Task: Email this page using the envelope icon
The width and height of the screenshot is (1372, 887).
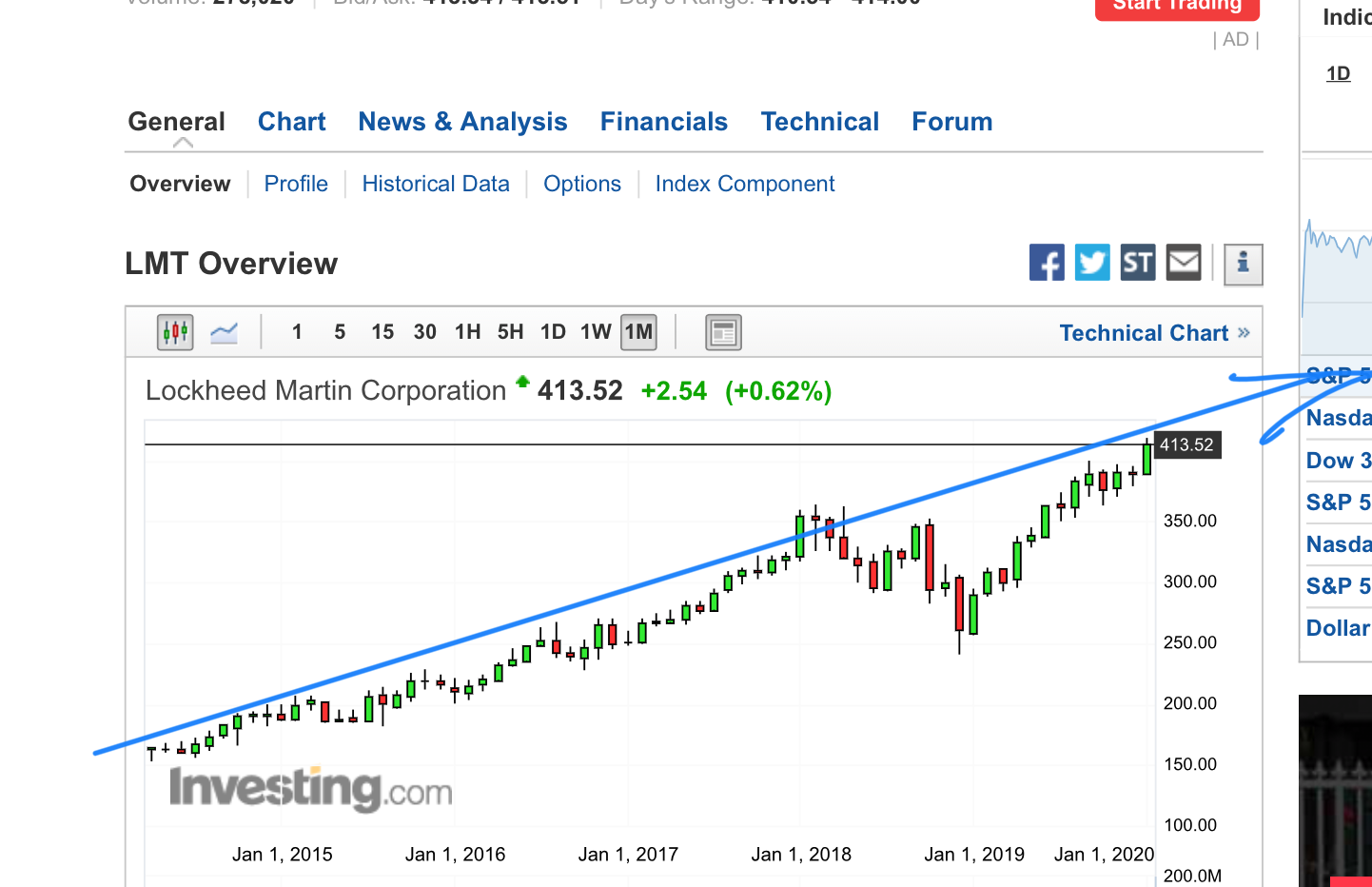Action: tap(1184, 263)
